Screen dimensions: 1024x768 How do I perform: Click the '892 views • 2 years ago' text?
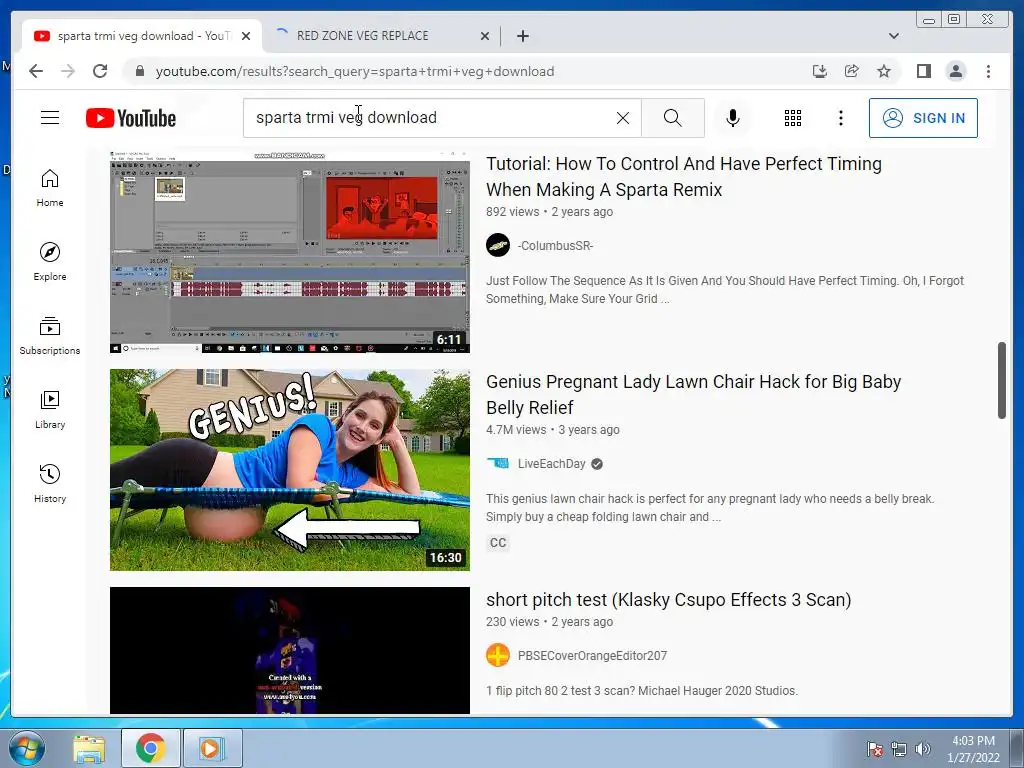point(550,212)
